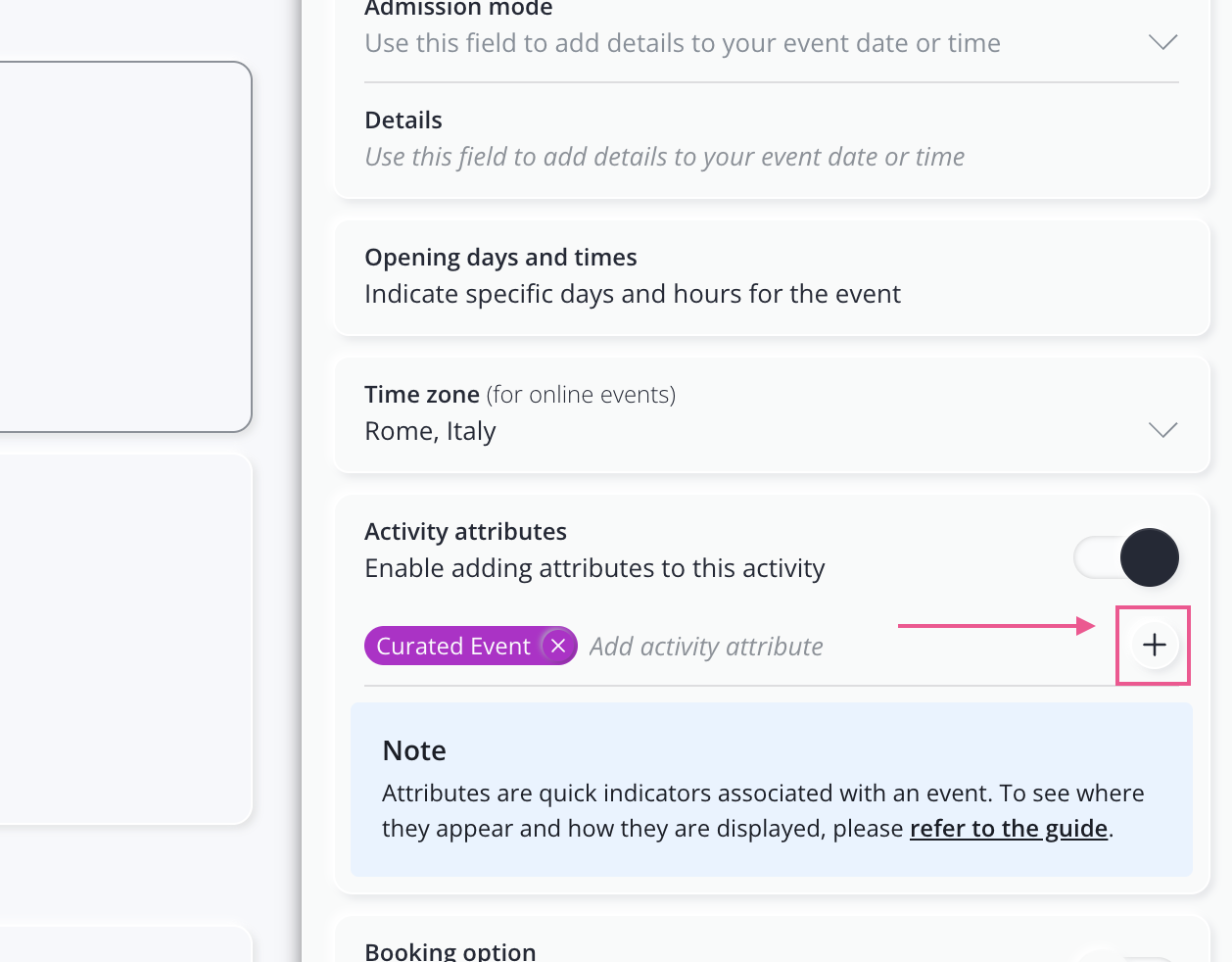Disable the Activity attributes toggle
The width and height of the screenshot is (1232, 962).
click(x=1127, y=557)
